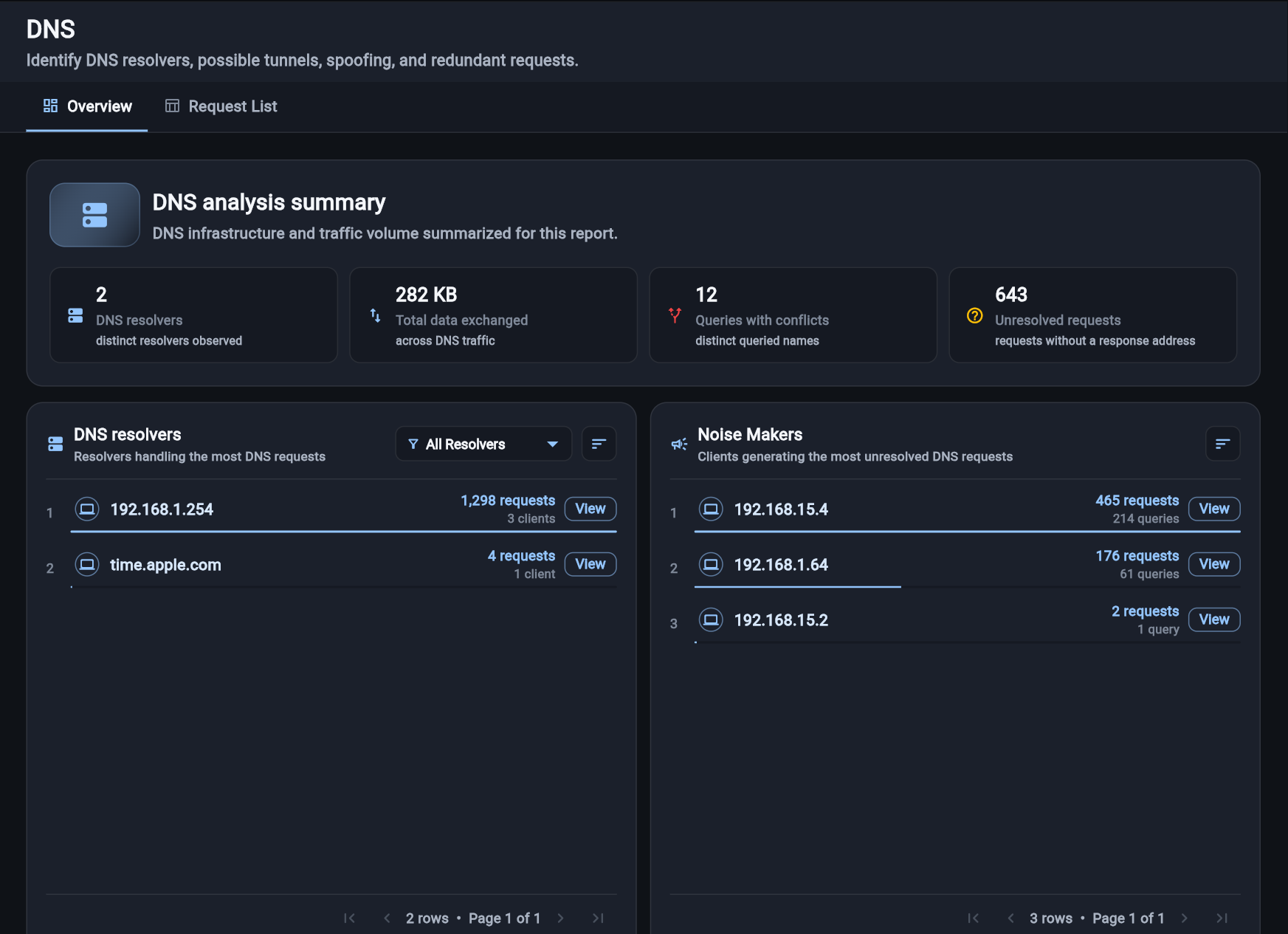Click the 176 requests link

pos(1137,556)
